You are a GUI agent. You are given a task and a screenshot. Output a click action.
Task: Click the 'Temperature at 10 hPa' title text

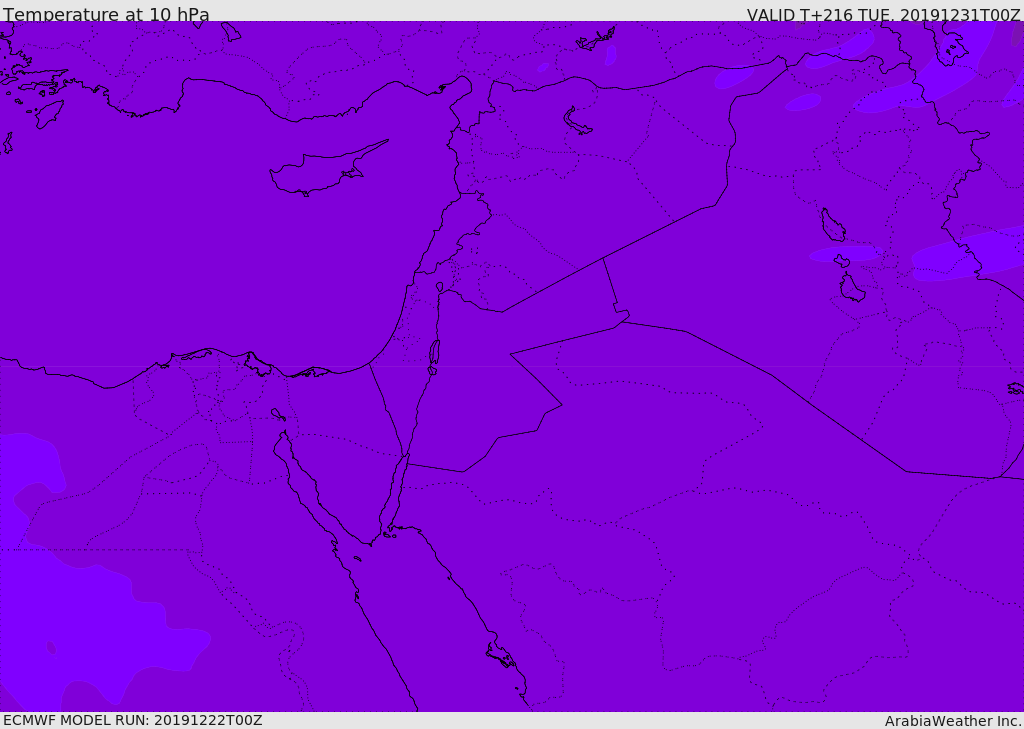coord(106,14)
